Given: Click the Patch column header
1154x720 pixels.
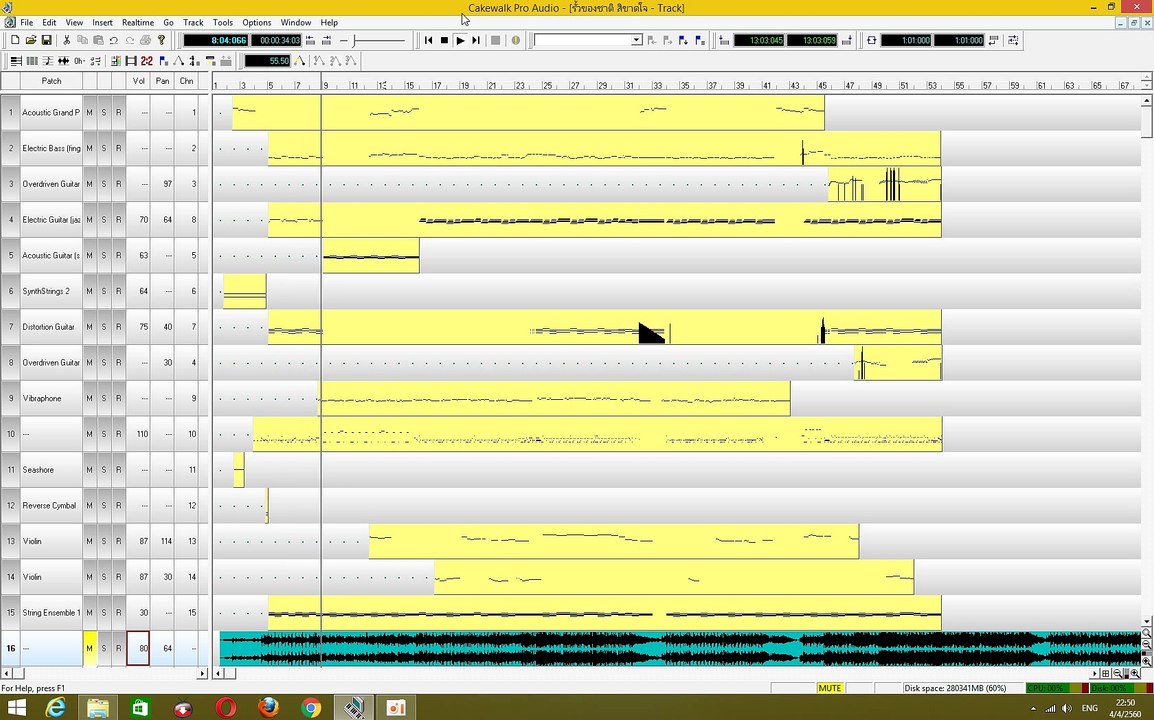Looking at the screenshot, I should click(x=52, y=81).
